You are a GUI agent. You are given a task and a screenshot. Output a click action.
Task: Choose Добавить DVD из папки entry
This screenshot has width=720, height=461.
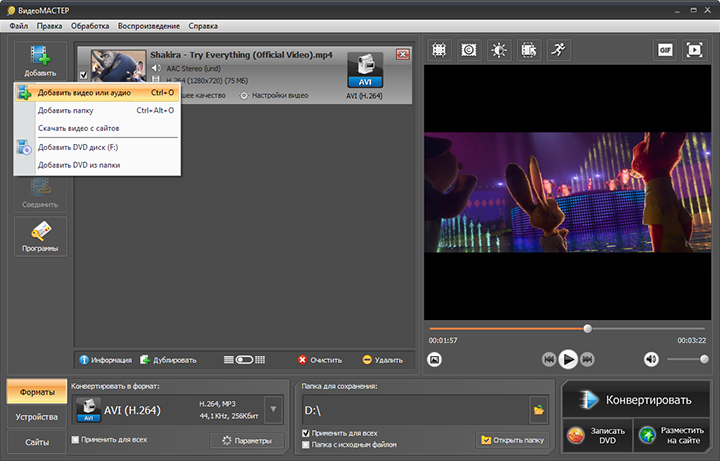click(x=97, y=165)
